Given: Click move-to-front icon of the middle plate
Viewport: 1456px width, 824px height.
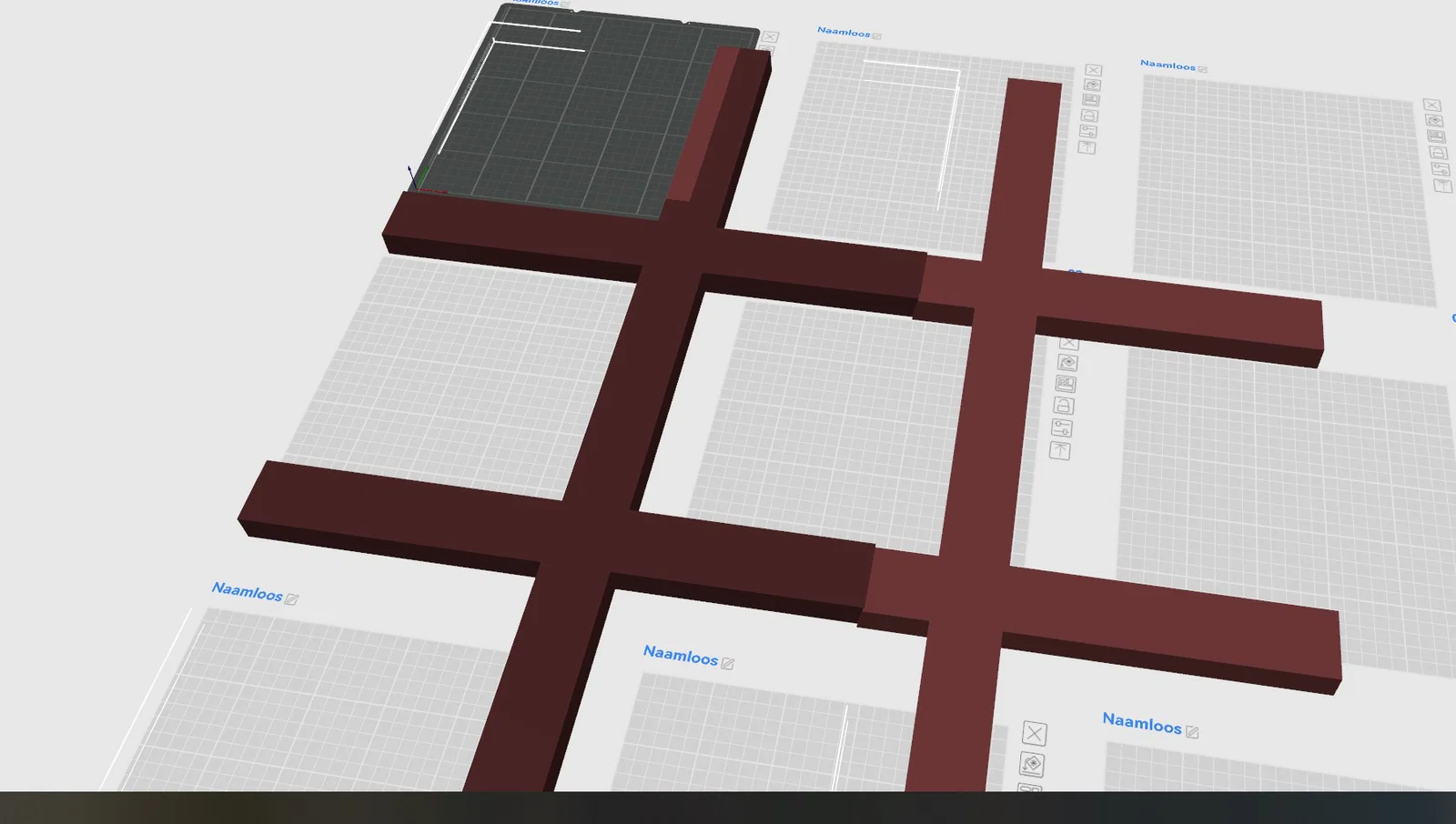Looking at the screenshot, I should pos(1060,450).
